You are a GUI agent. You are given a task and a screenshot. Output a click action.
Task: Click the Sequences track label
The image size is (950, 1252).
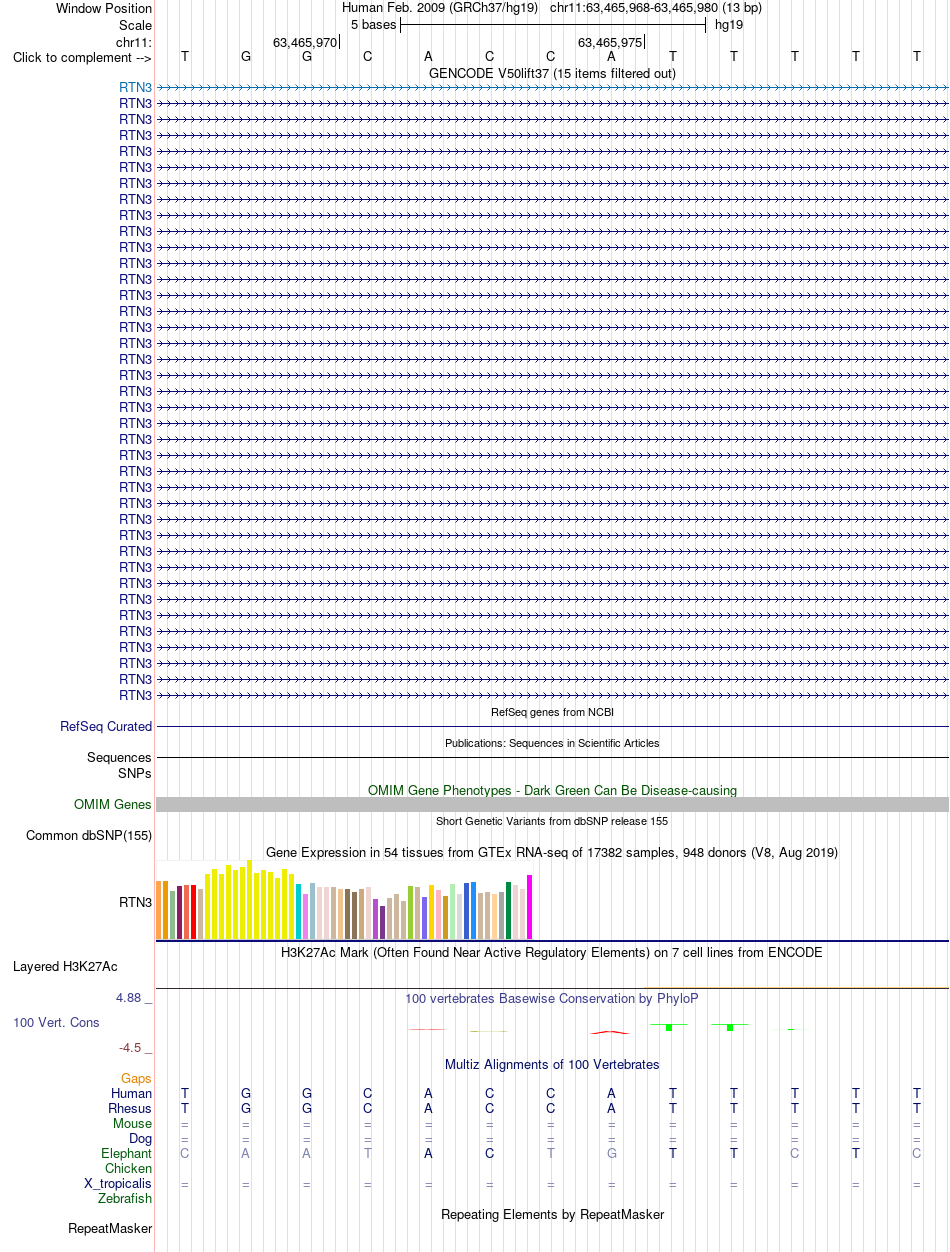(119, 758)
